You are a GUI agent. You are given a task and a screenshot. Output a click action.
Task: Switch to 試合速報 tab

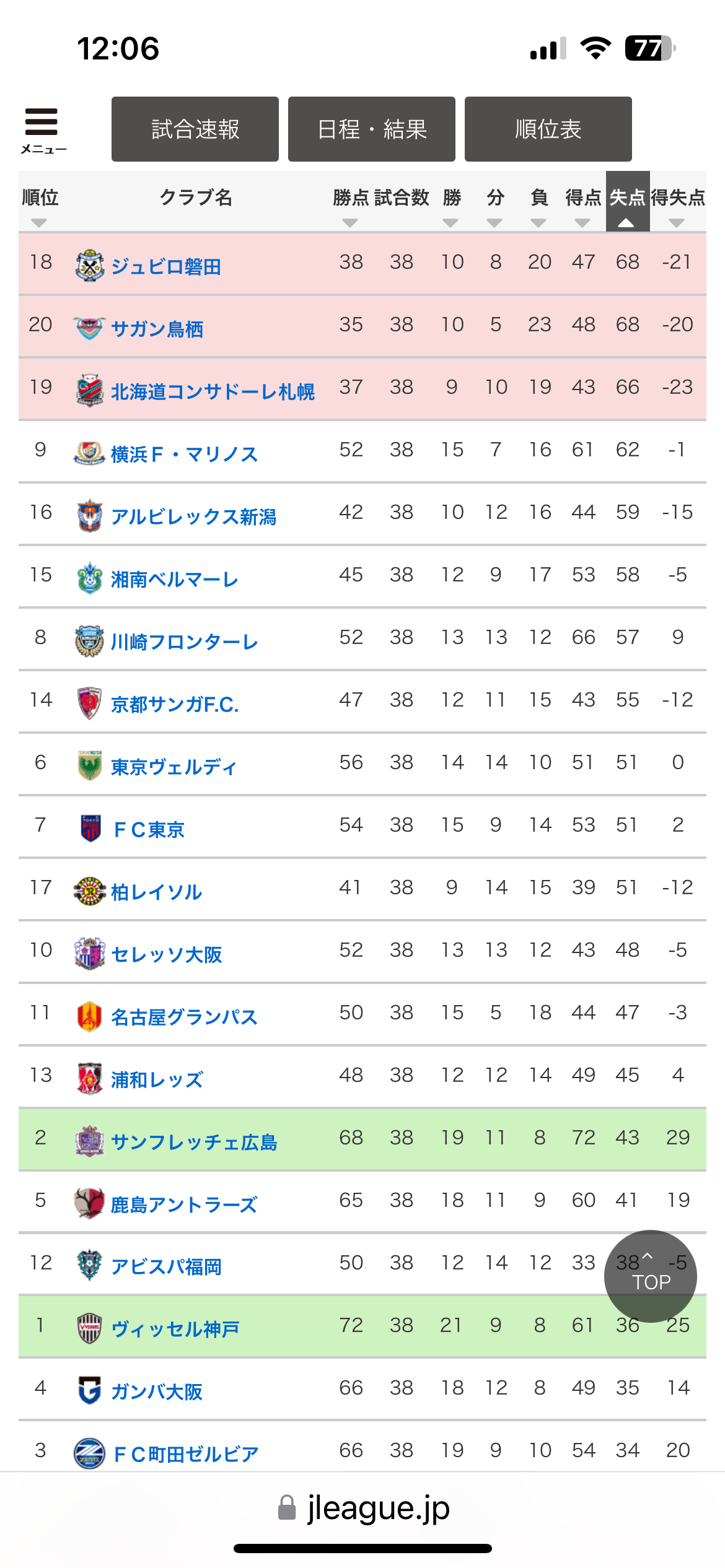[195, 129]
